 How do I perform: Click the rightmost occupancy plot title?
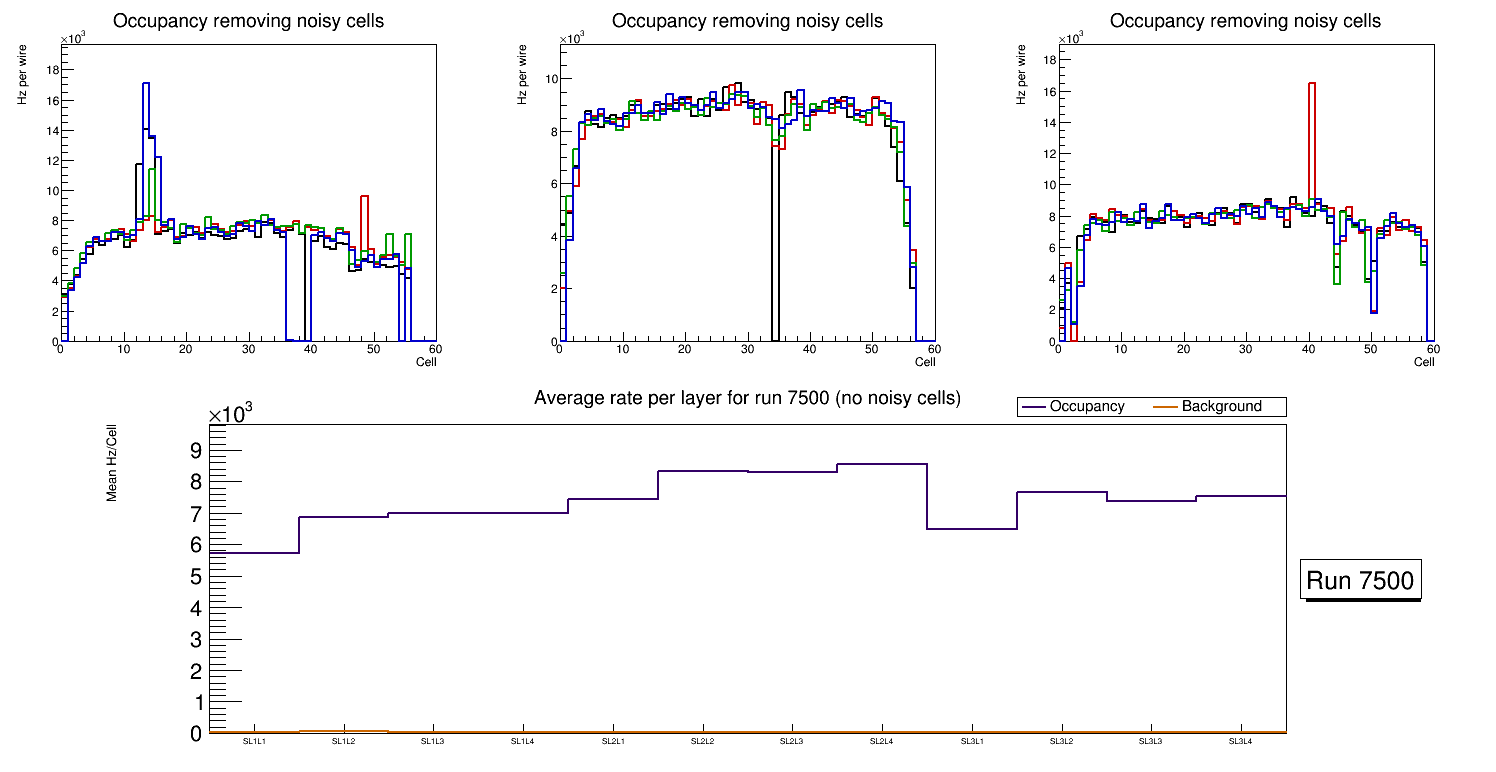(1246, 21)
